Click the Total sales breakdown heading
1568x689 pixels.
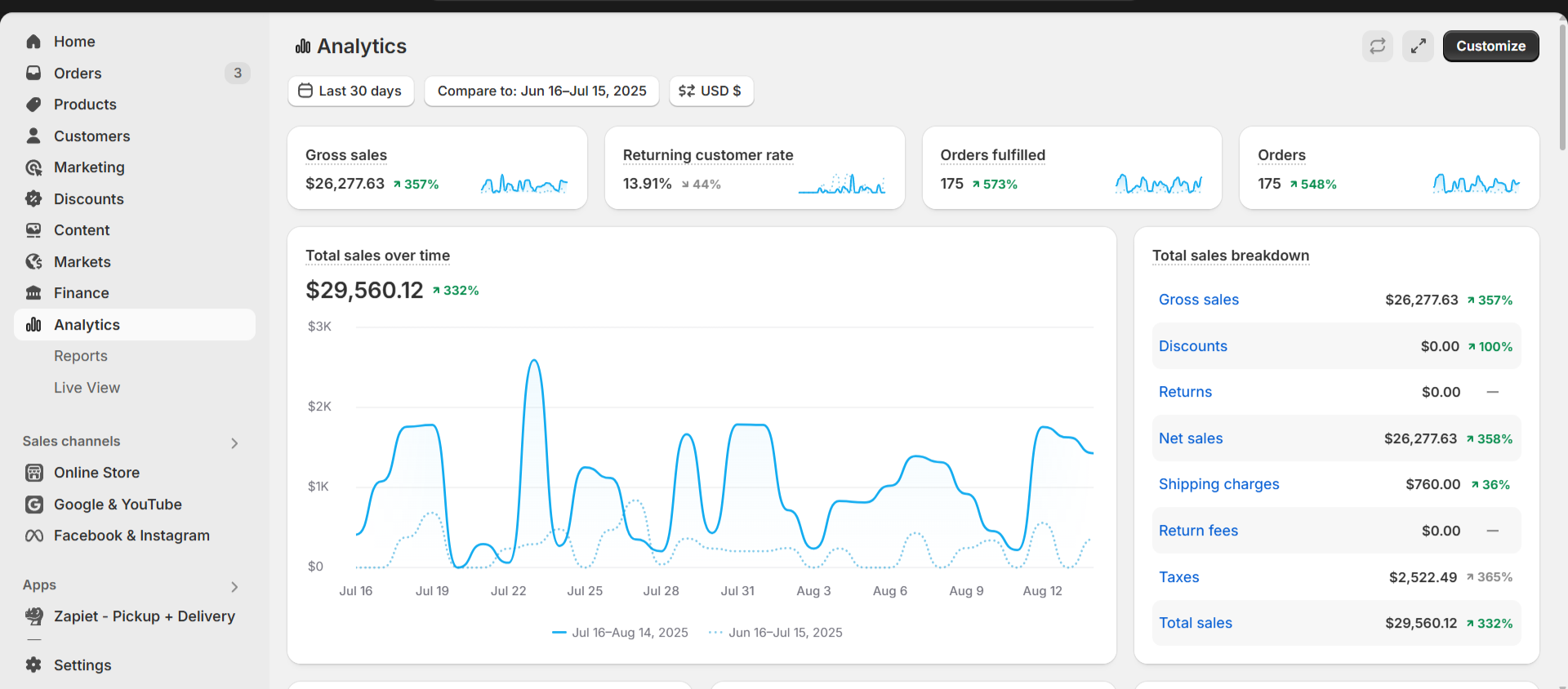(1231, 256)
